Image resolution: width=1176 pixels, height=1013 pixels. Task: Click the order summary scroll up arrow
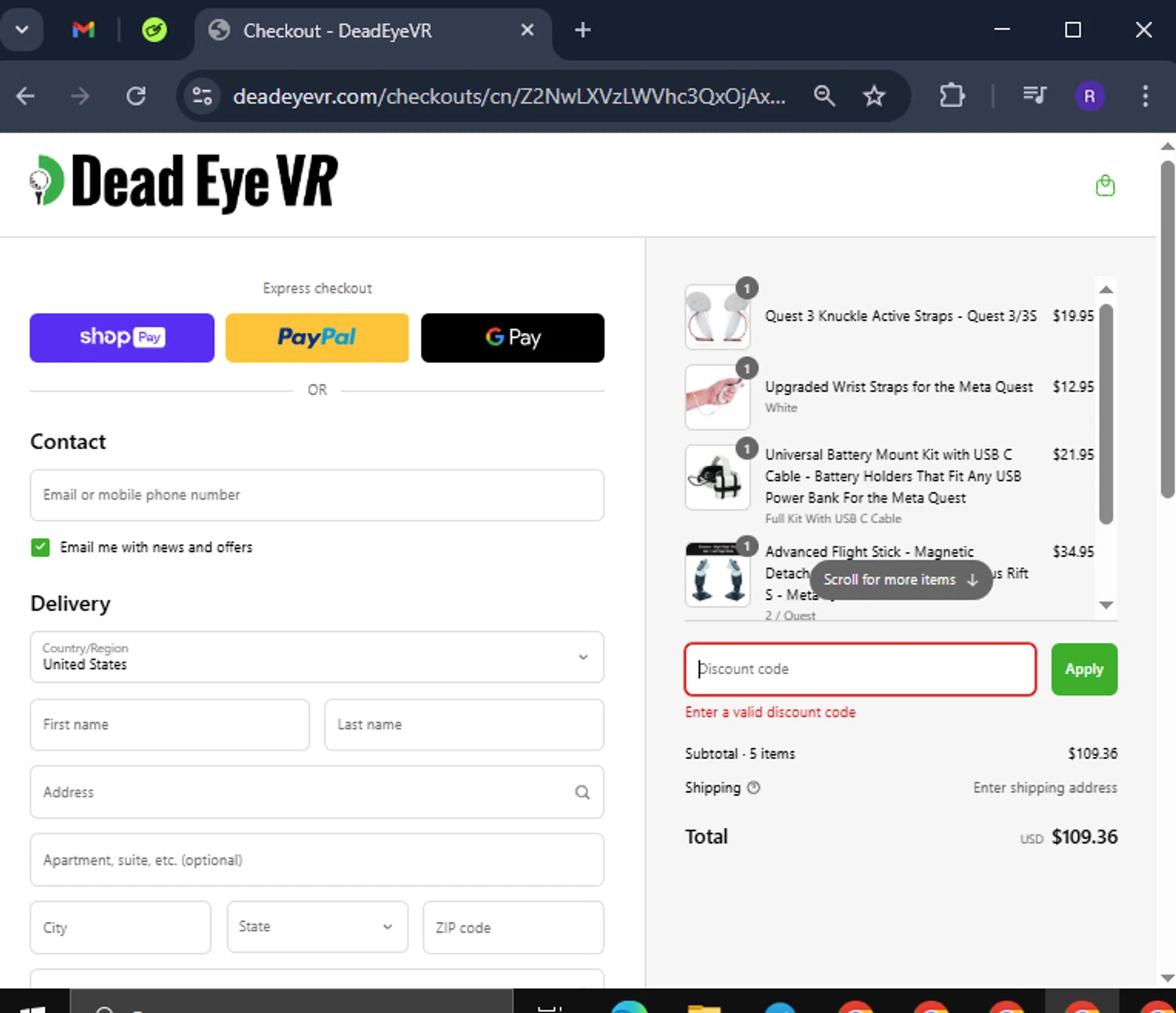1106,290
